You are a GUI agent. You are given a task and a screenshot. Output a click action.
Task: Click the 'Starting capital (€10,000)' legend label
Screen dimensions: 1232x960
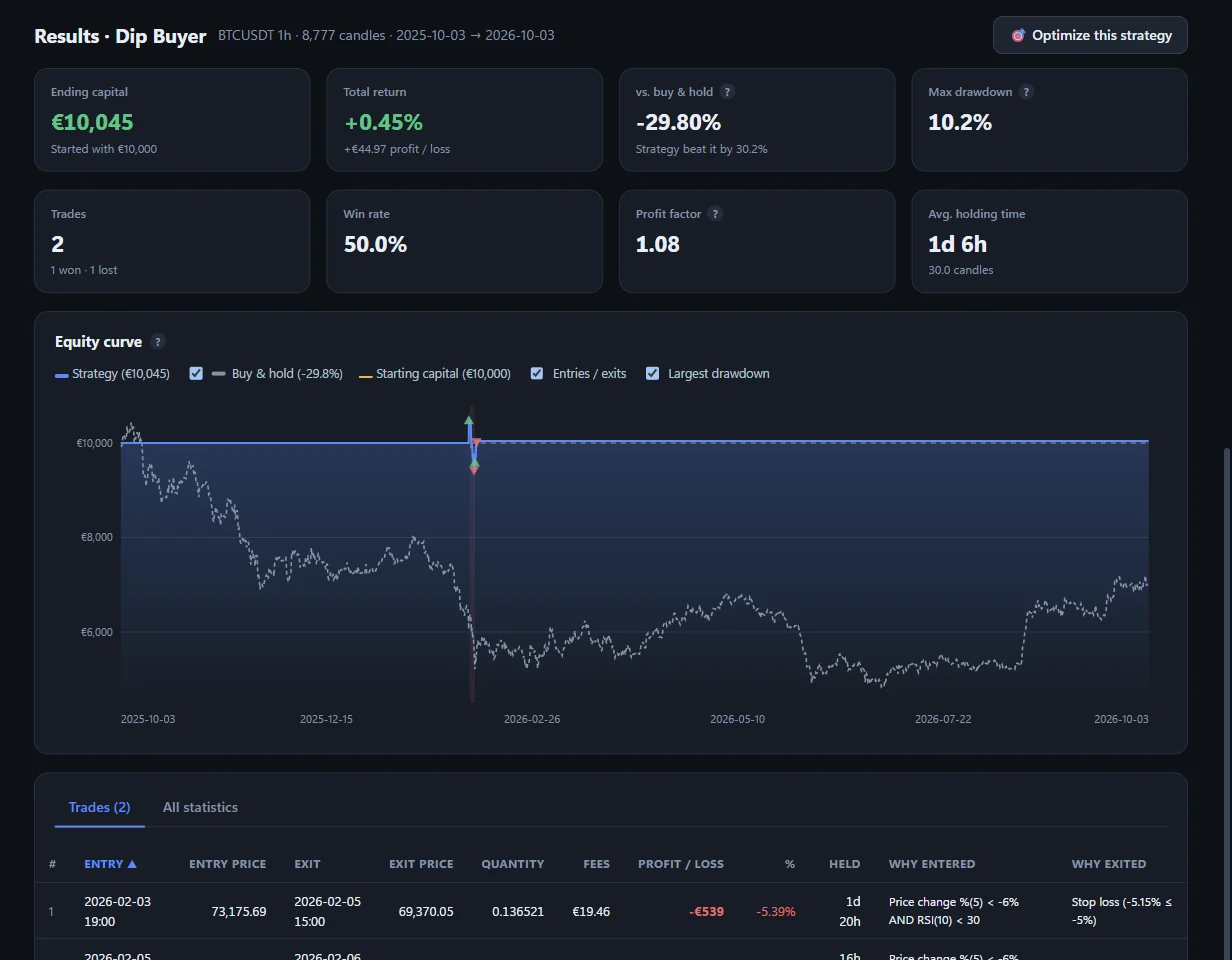click(x=443, y=373)
